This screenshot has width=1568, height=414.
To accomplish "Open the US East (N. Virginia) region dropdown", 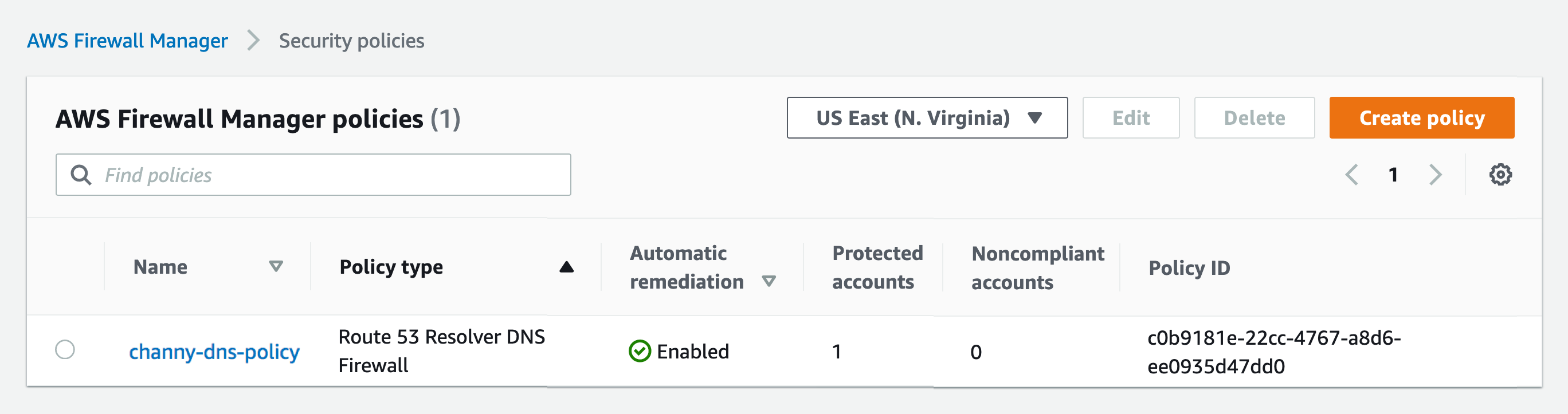I will [x=927, y=117].
